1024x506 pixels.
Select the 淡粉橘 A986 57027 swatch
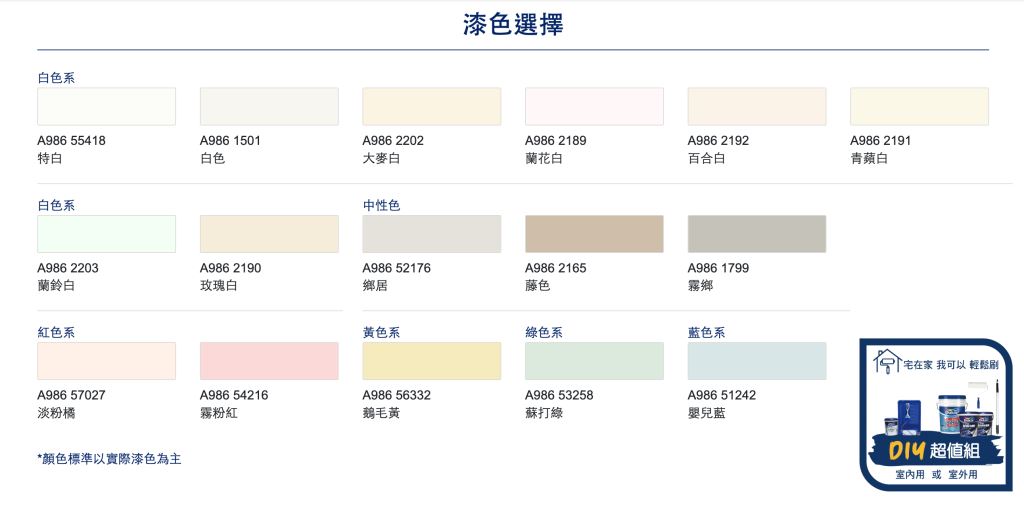point(106,361)
